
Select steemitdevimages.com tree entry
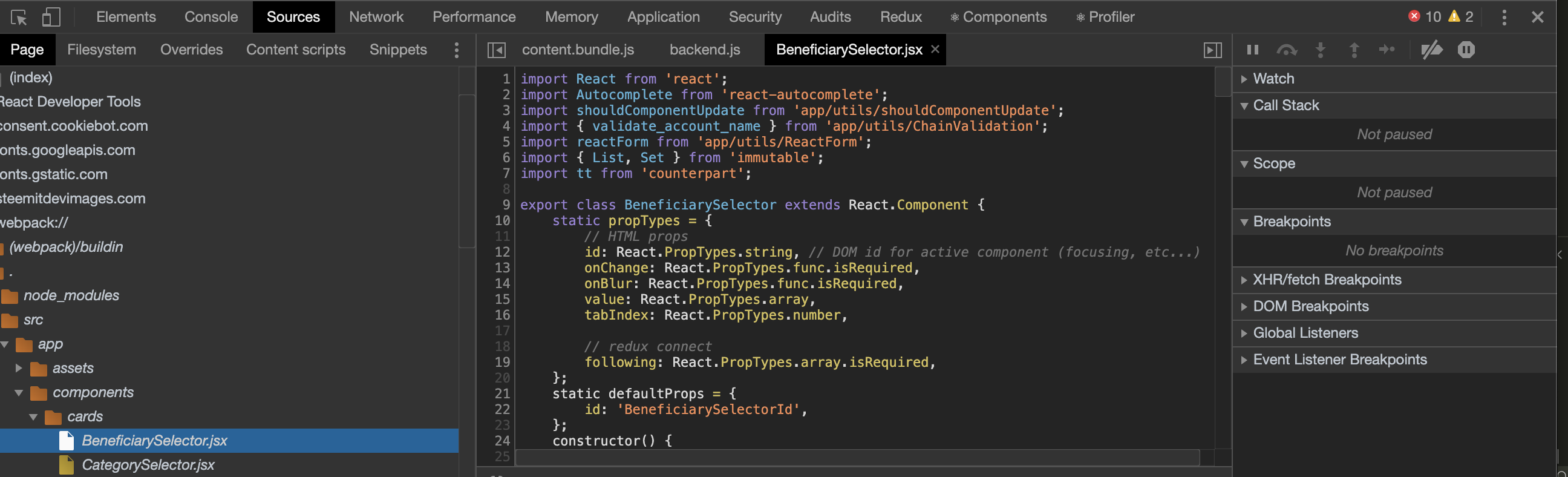tap(73, 199)
